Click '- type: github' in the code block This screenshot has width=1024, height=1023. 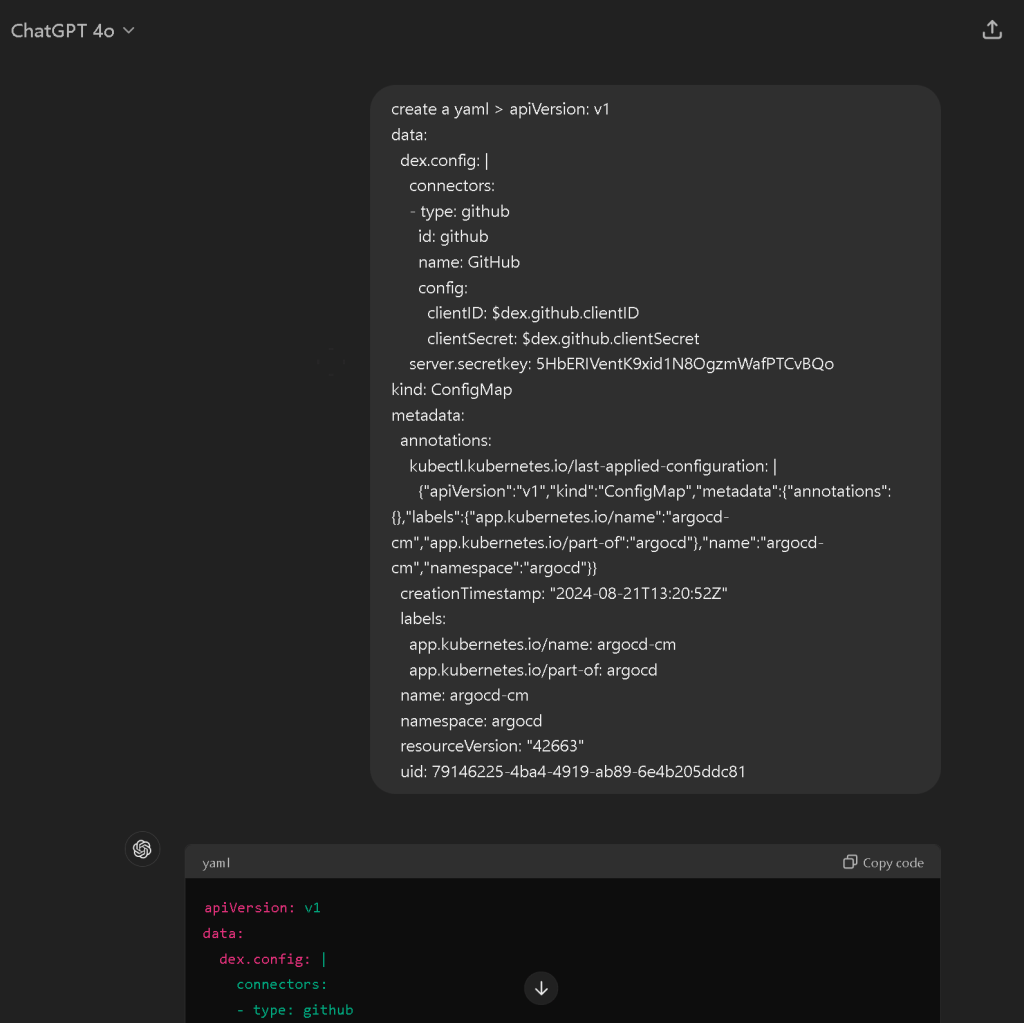tap(295, 1010)
